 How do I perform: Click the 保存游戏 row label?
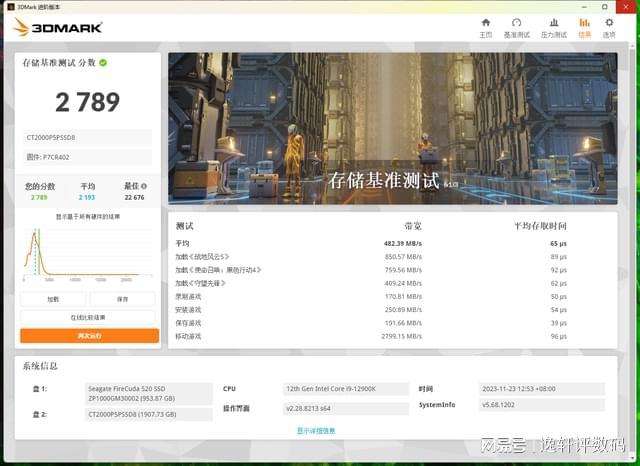pos(188,323)
